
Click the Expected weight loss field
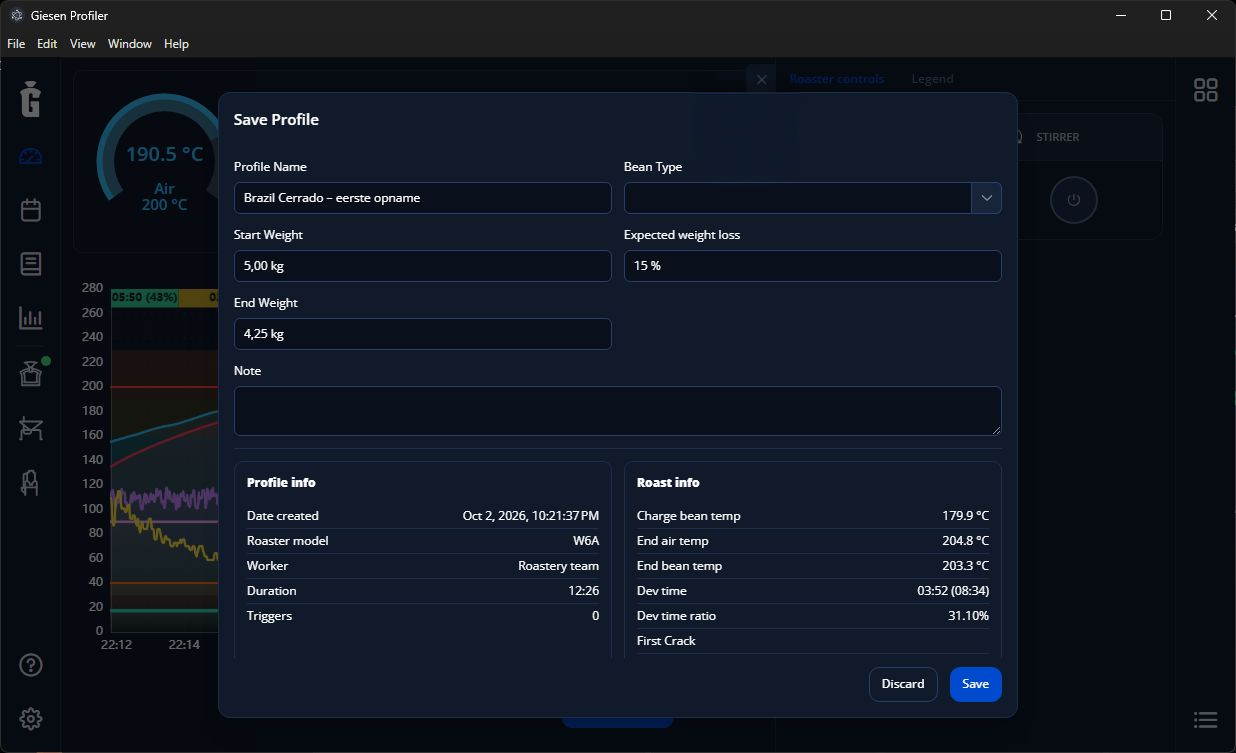tap(813, 266)
